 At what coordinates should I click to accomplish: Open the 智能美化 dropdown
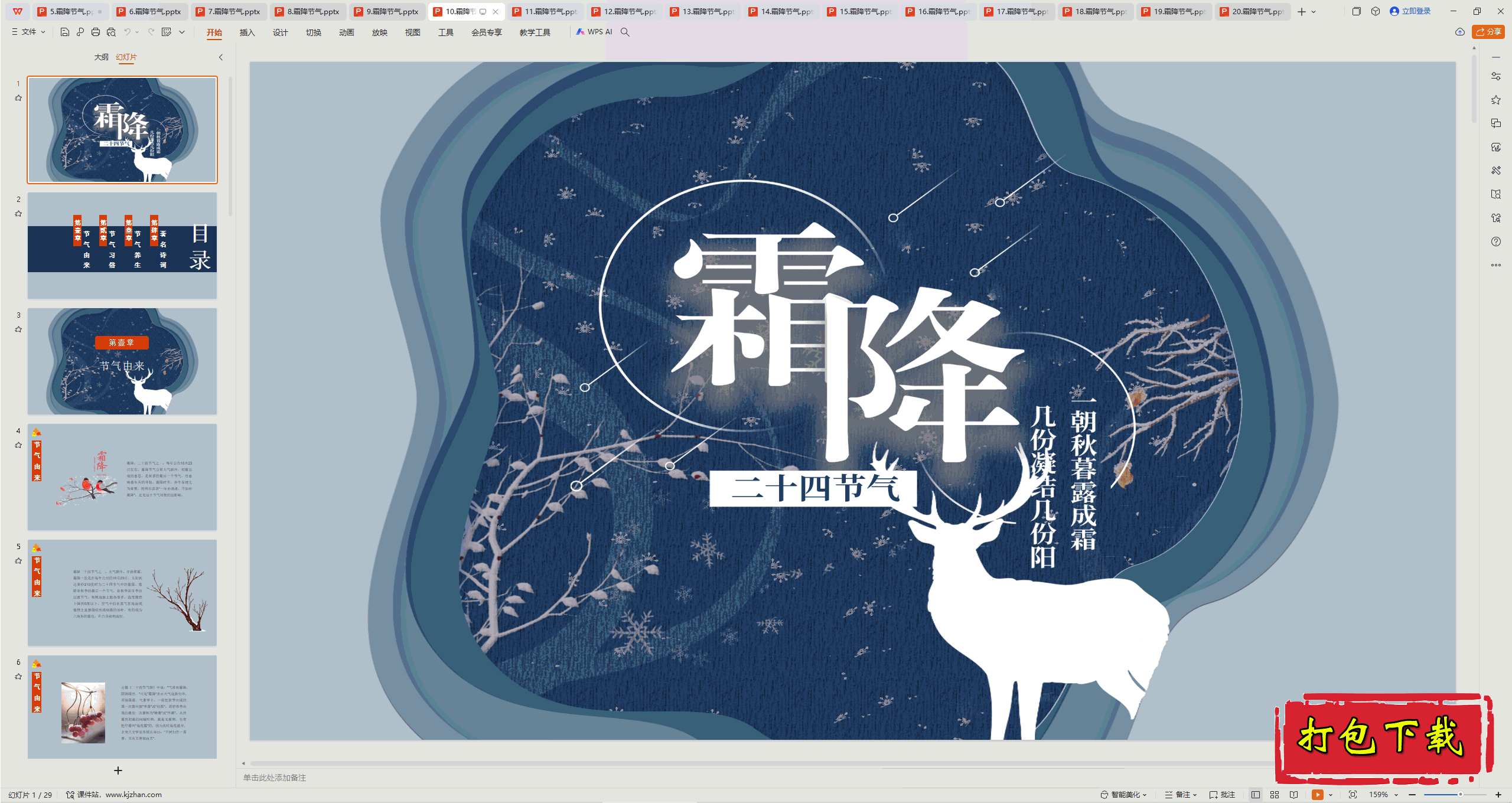[x=1124, y=795]
